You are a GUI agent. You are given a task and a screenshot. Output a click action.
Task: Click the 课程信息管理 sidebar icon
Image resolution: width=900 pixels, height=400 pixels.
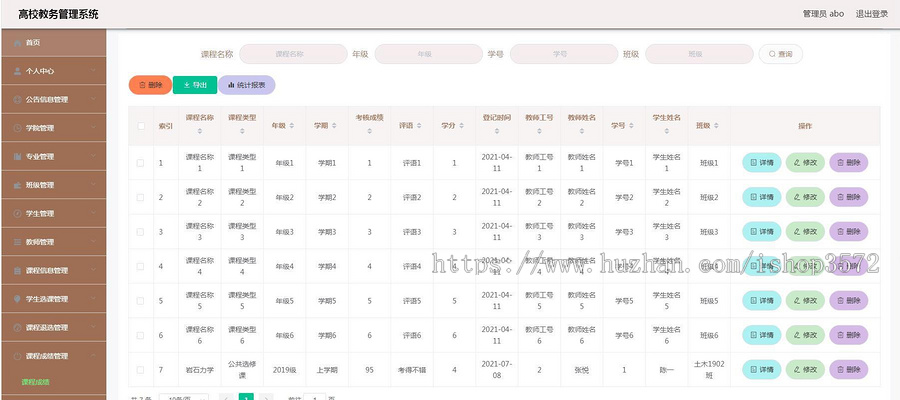pyautogui.click(x=17, y=271)
